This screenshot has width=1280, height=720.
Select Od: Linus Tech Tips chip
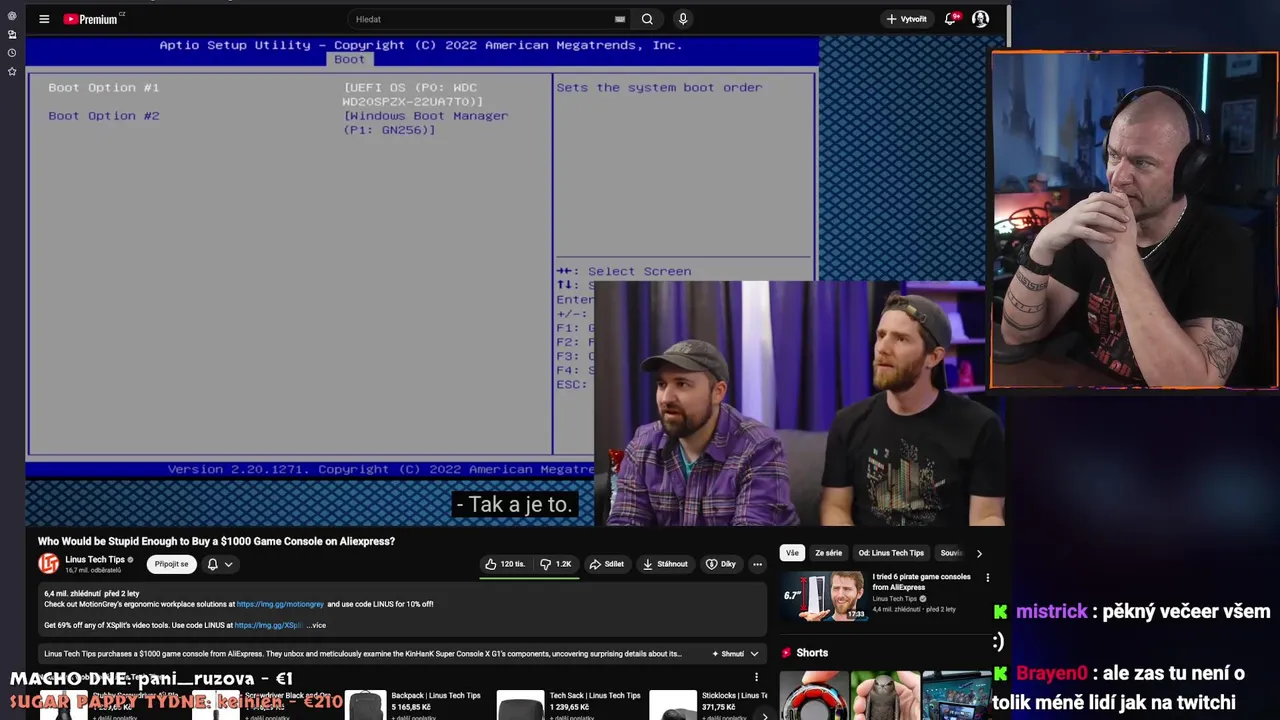[891, 553]
